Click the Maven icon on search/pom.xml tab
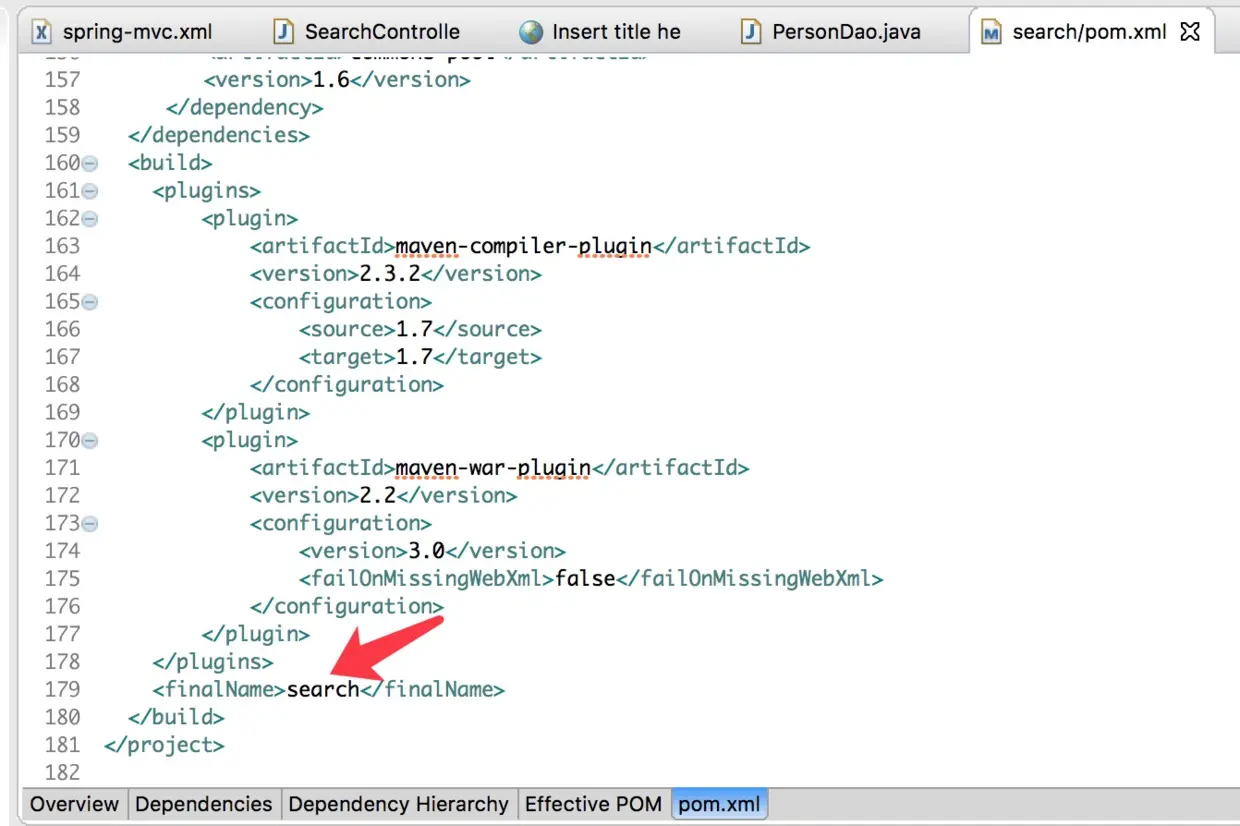This screenshot has width=1240, height=826. (x=991, y=33)
